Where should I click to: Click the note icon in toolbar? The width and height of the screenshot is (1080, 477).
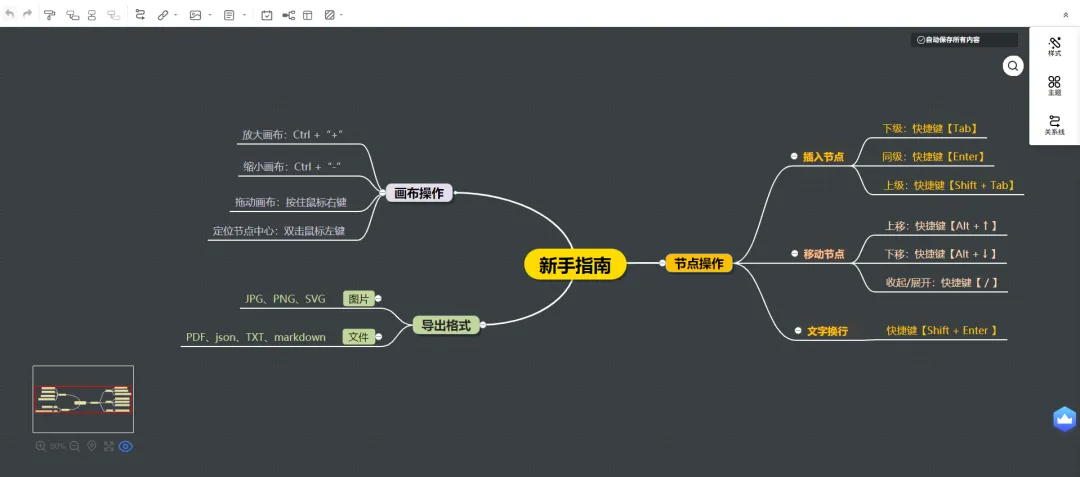click(229, 14)
